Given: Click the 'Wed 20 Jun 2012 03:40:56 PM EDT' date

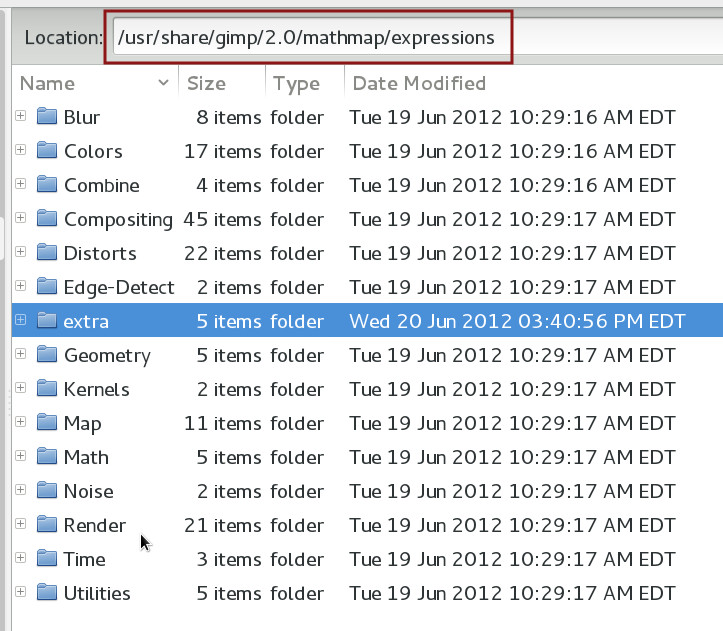Looking at the screenshot, I should pyautogui.click(x=517, y=321).
